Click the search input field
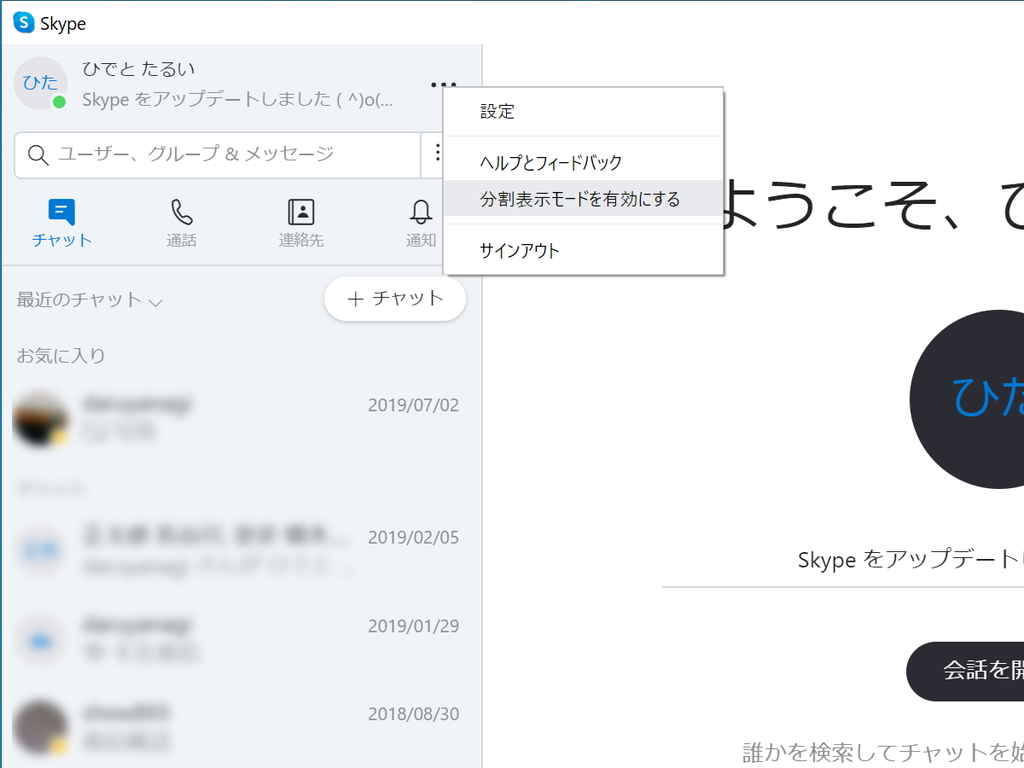Viewport: 1024px width, 768px height. 200,153
